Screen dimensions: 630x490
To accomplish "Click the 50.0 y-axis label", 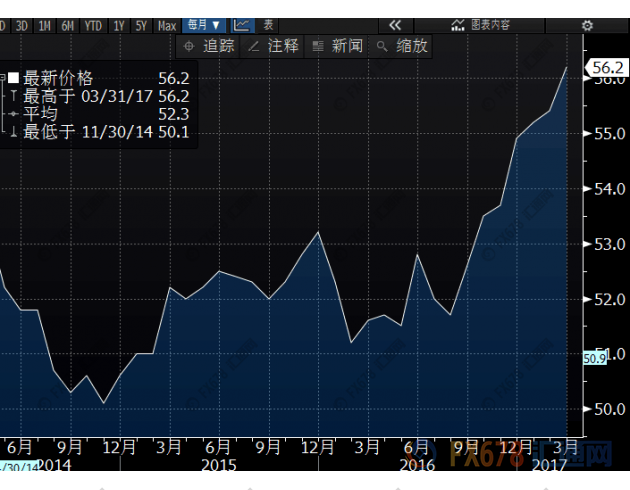I will pyautogui.click(x=610, y=410).
